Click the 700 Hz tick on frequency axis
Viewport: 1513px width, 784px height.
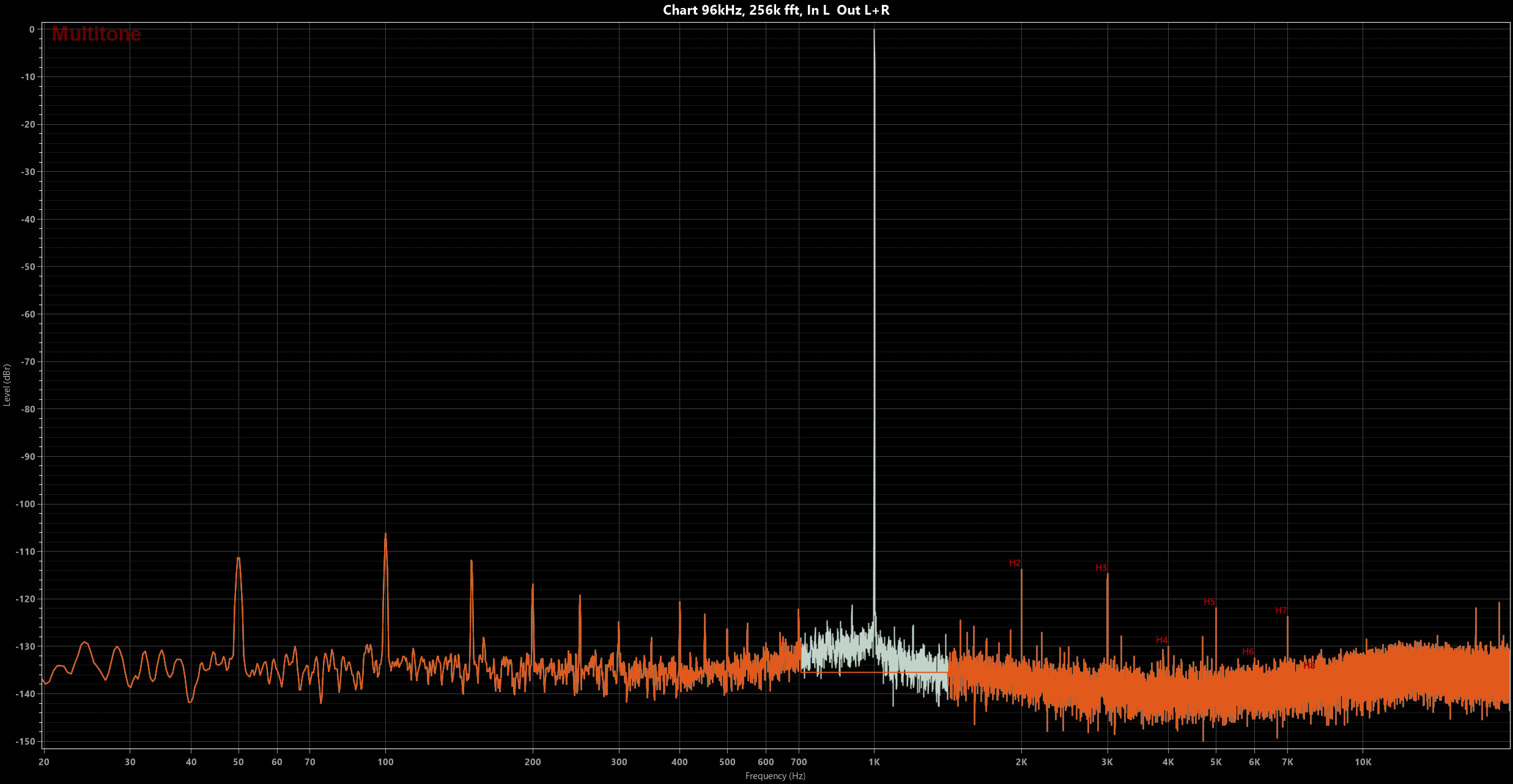coord(799,762)
